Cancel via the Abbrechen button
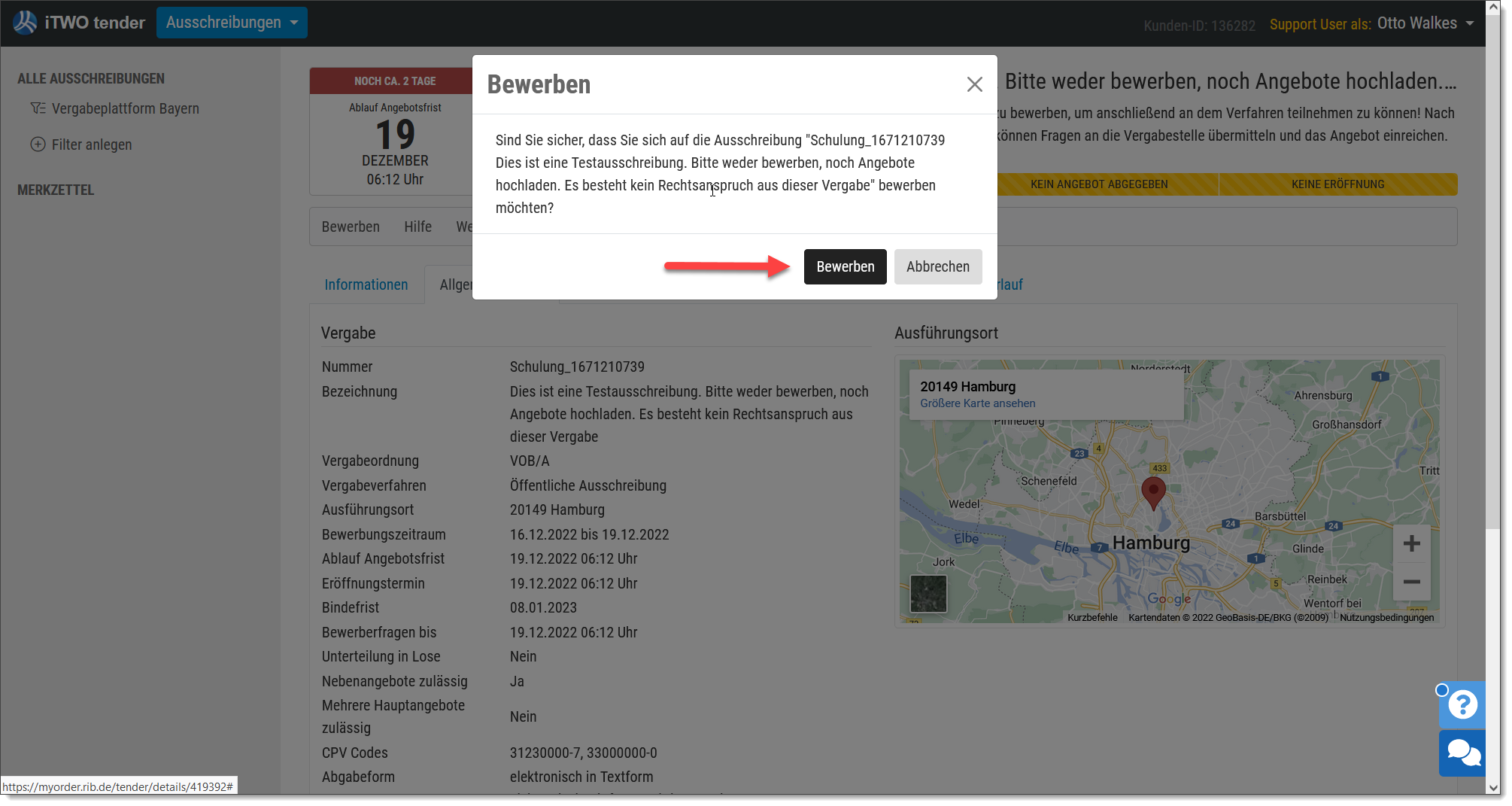 [937, 266]
